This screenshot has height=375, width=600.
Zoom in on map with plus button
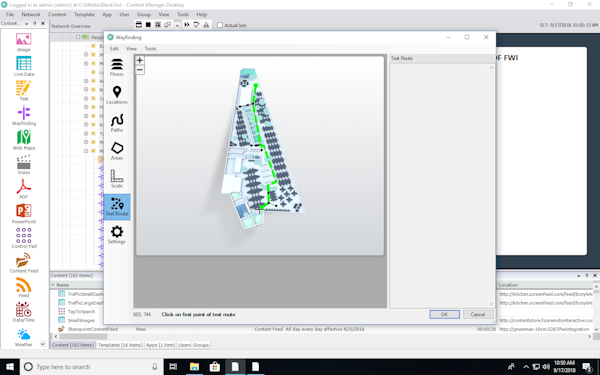point(140,60)
